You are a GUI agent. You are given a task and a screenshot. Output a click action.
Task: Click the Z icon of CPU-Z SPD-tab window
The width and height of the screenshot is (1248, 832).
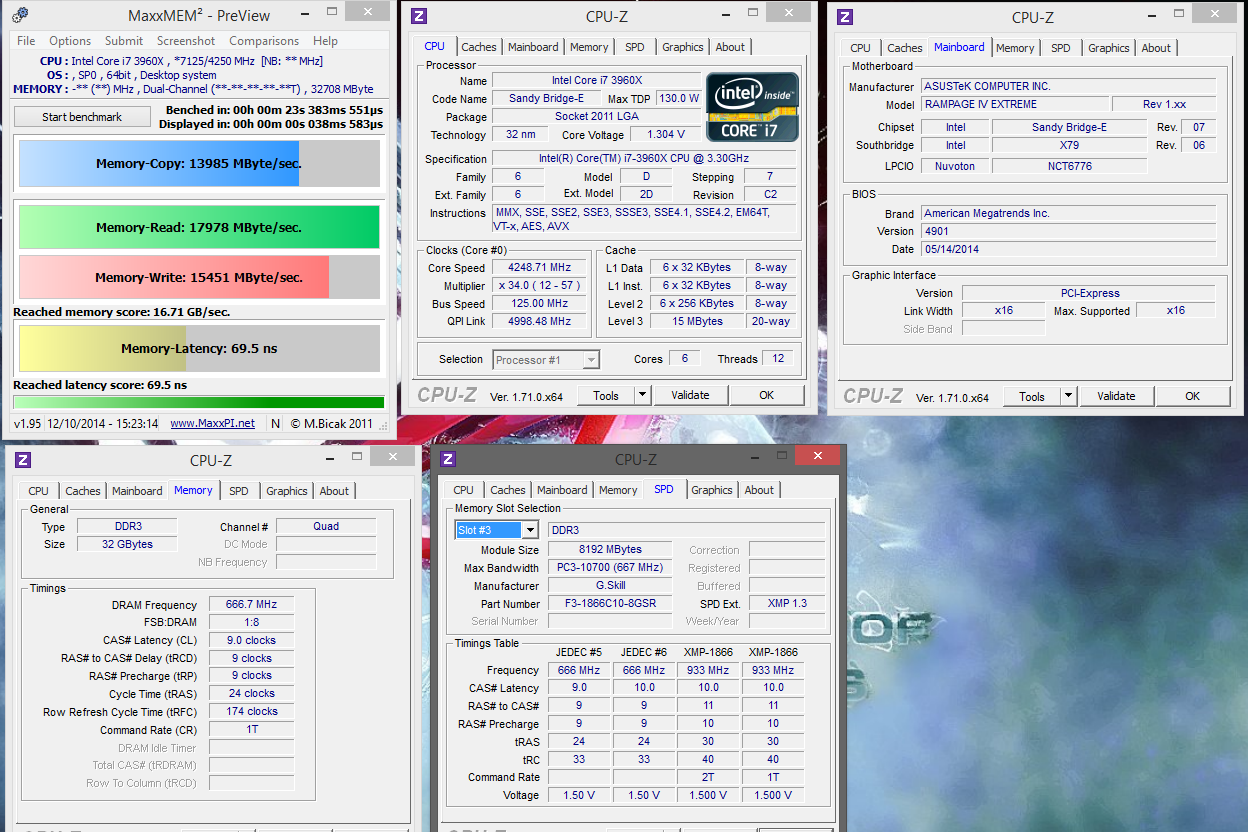tap(448, 459)
